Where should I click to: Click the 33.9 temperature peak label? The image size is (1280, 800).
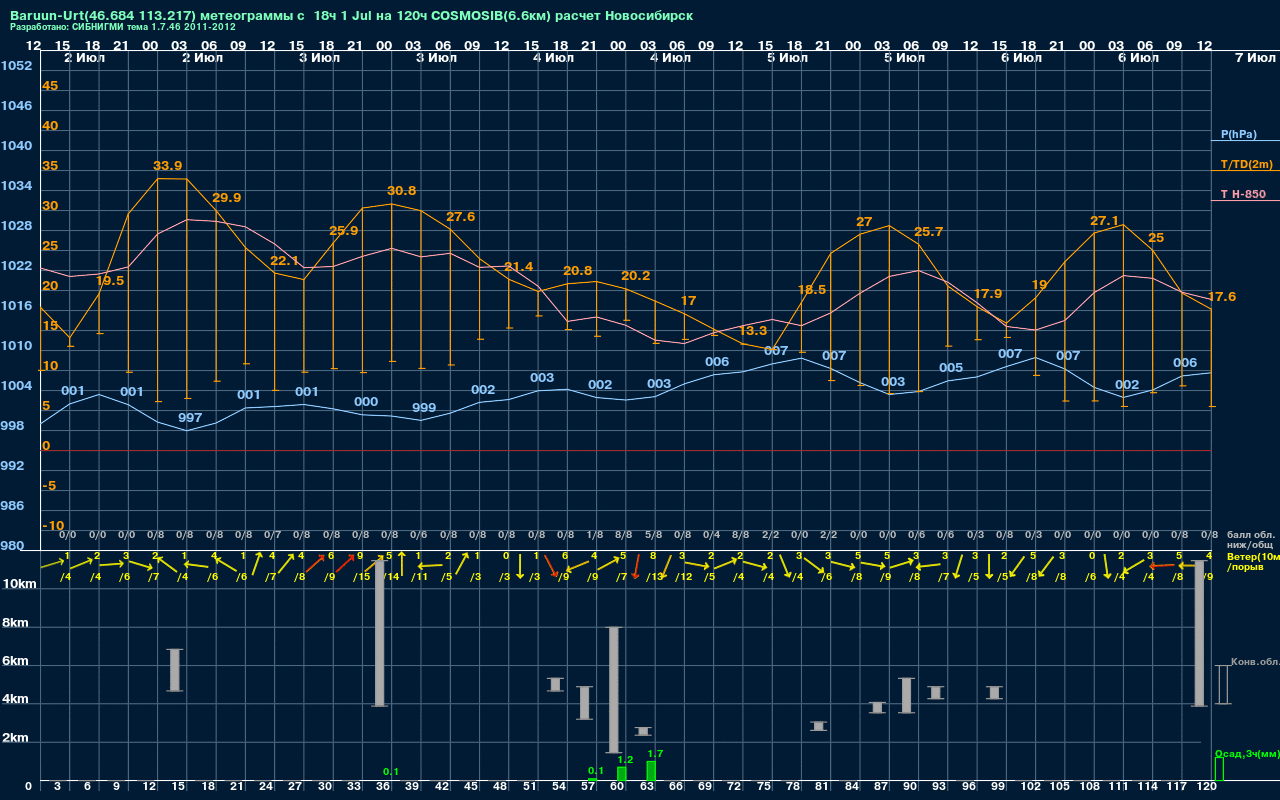[168, 166]
